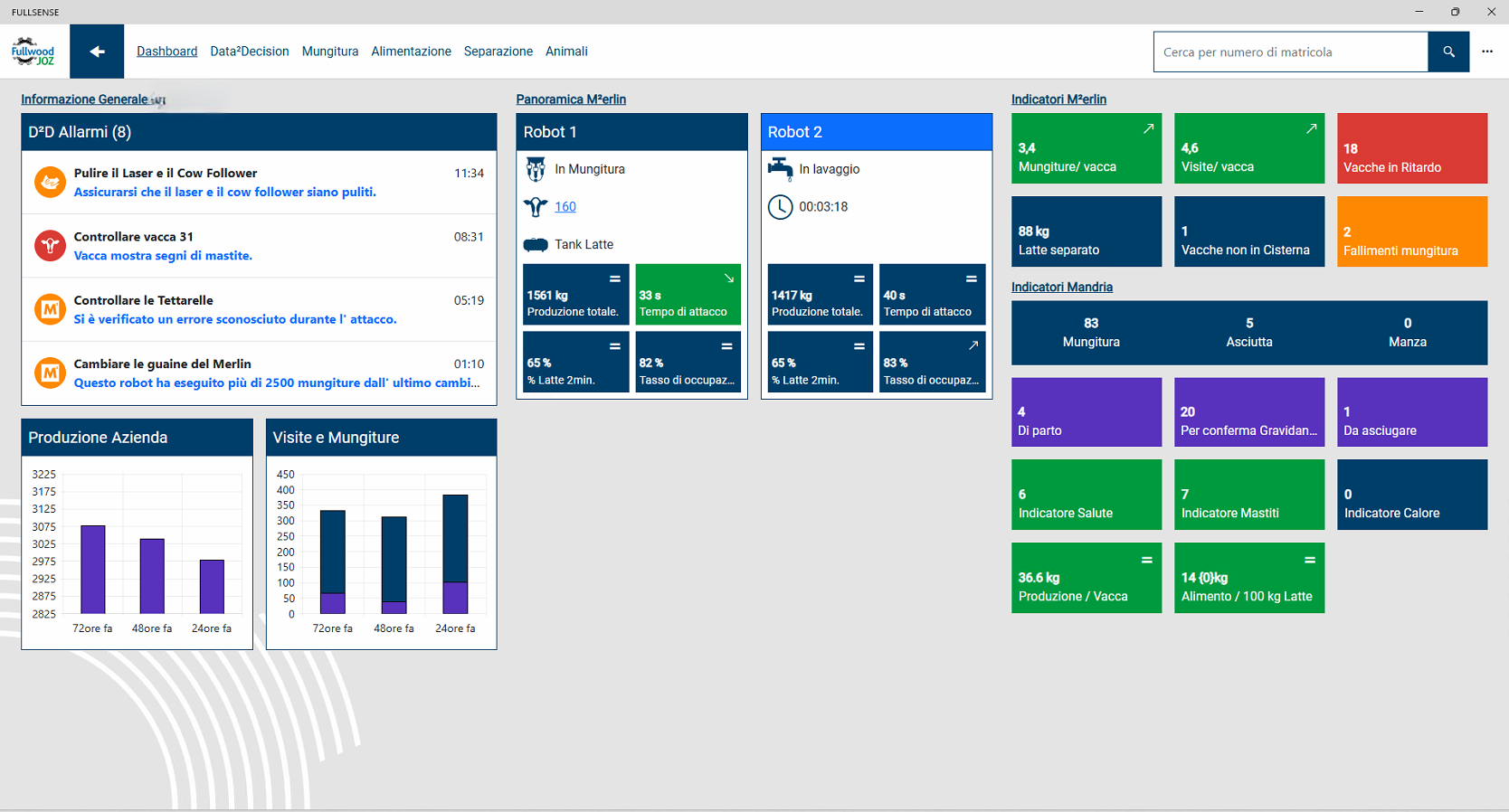Open the Mungitura menu
This screenshot has width=1509, height=812.
click(x=329, y=52)
